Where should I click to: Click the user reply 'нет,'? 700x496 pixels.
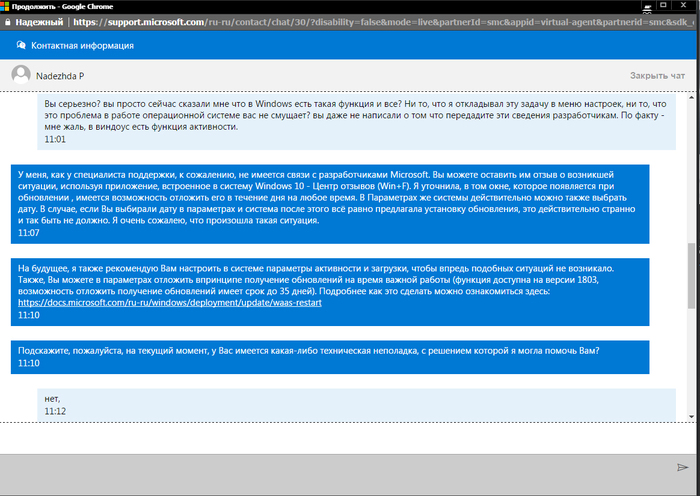(x=52, y=399)
